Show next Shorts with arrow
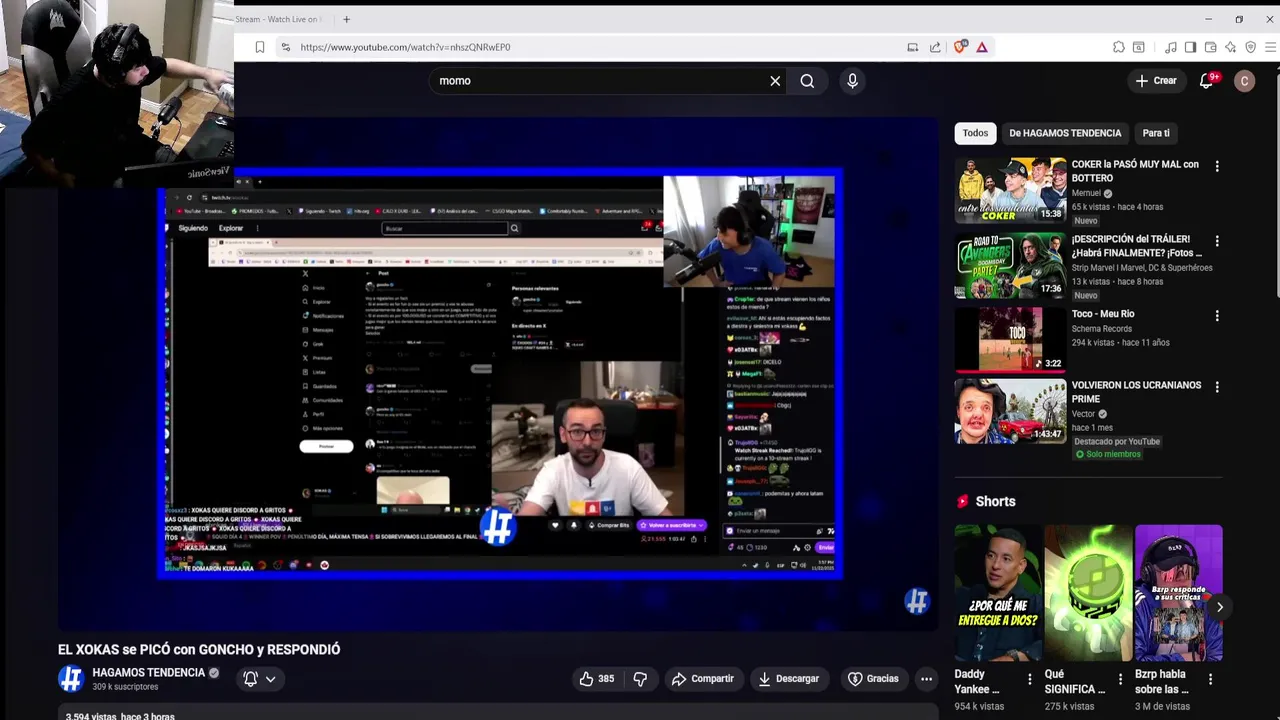Screen dimensions: 1280x720 pyautogui.click(x=1219, y=607)
